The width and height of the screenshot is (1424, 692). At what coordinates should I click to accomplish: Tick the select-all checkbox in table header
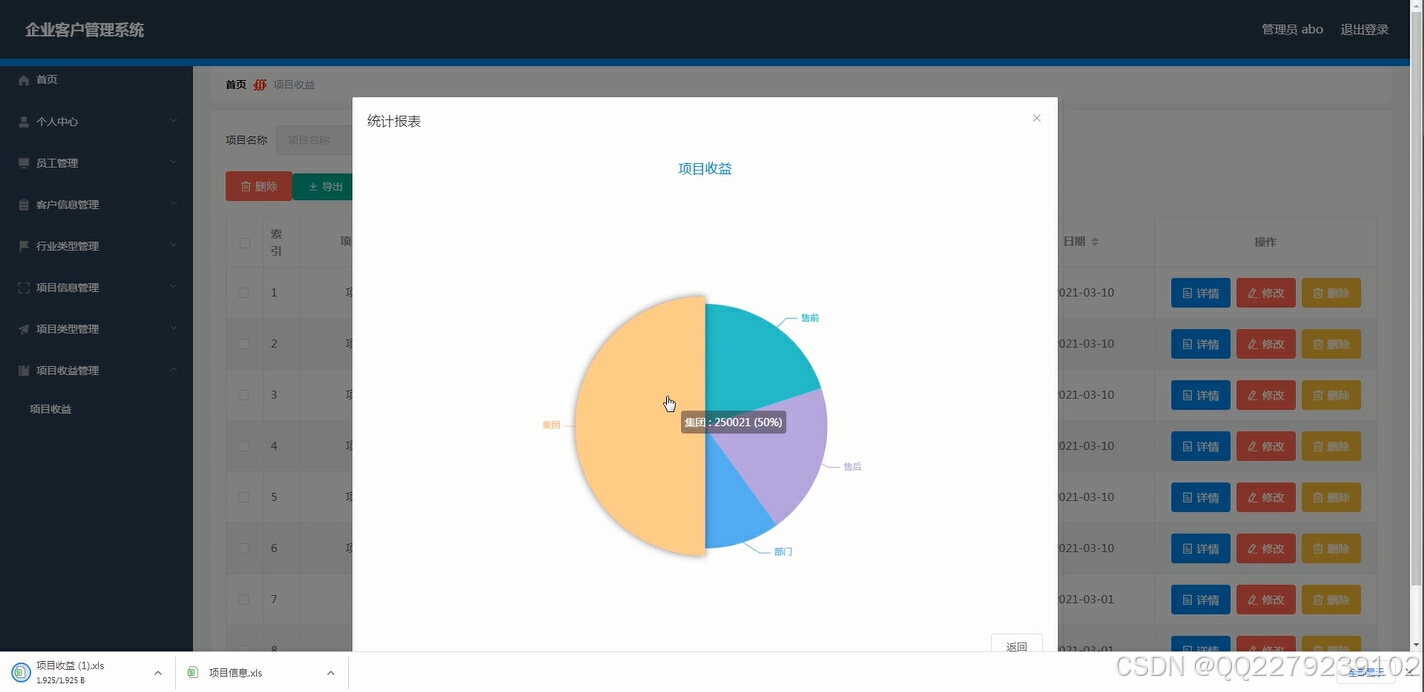pyautogui.click(x=243, y=241)
